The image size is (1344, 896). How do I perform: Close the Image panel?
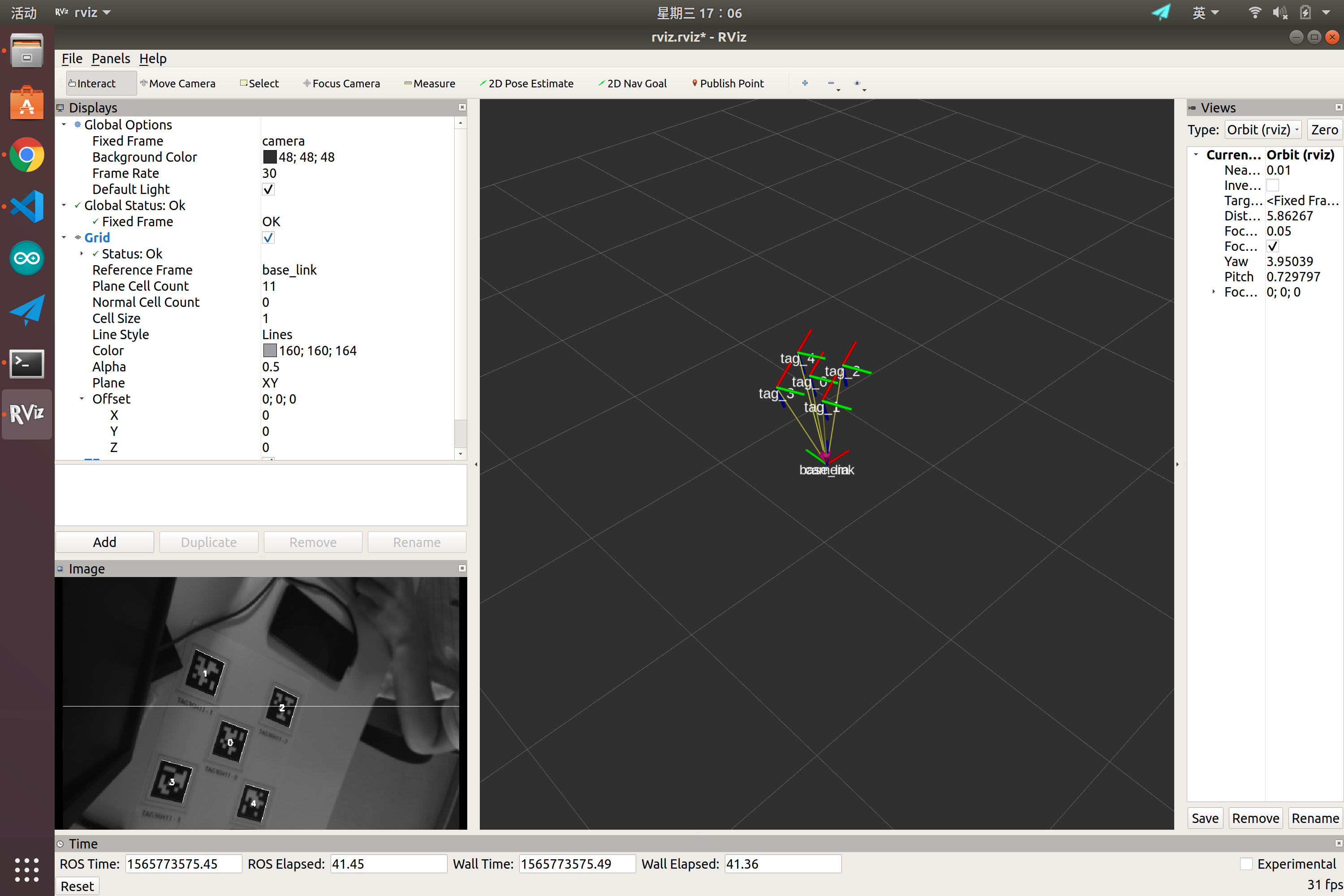pyautogui.click(x=462, y=568)
